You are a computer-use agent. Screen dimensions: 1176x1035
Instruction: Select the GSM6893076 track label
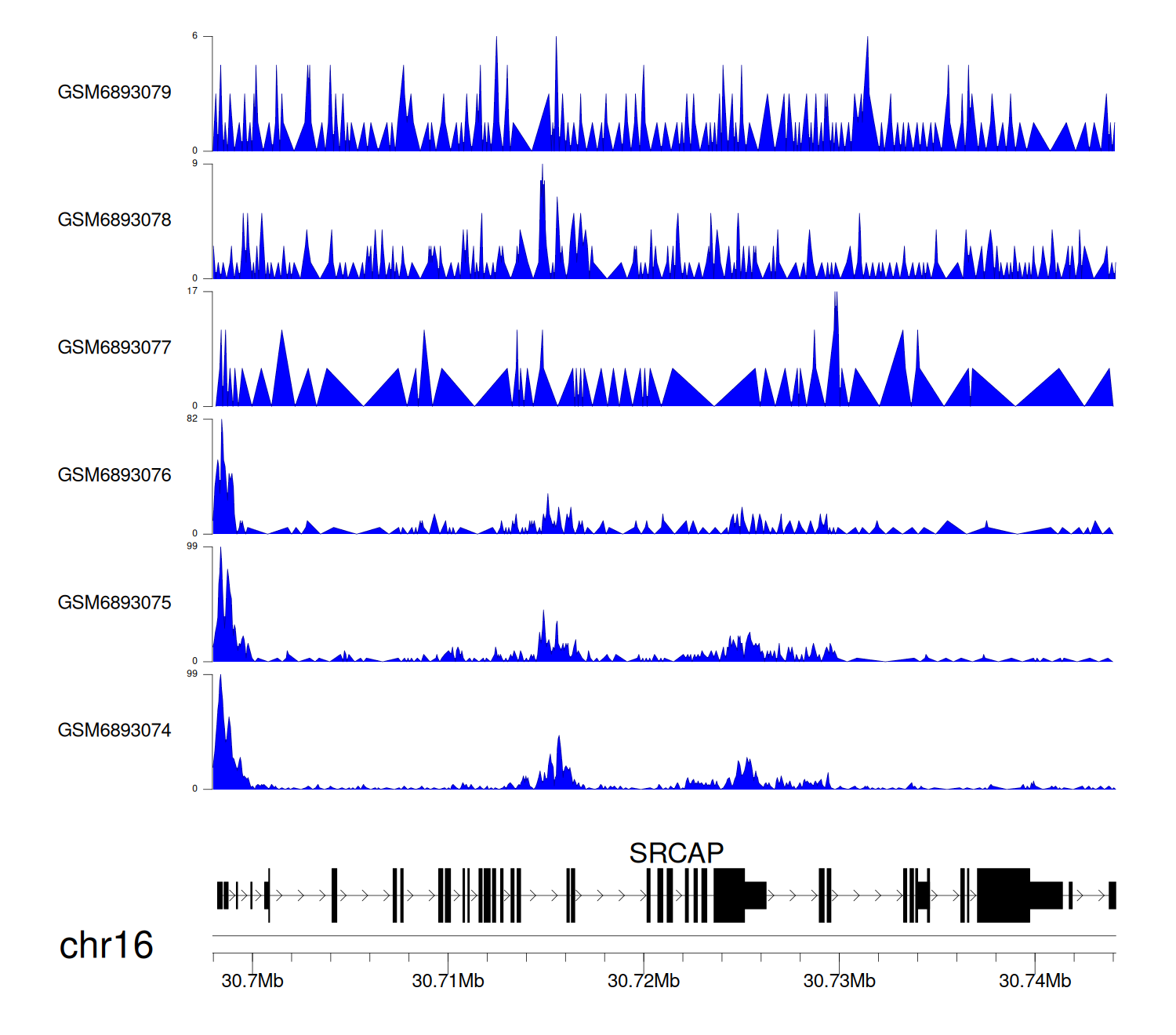coord(114,475)
